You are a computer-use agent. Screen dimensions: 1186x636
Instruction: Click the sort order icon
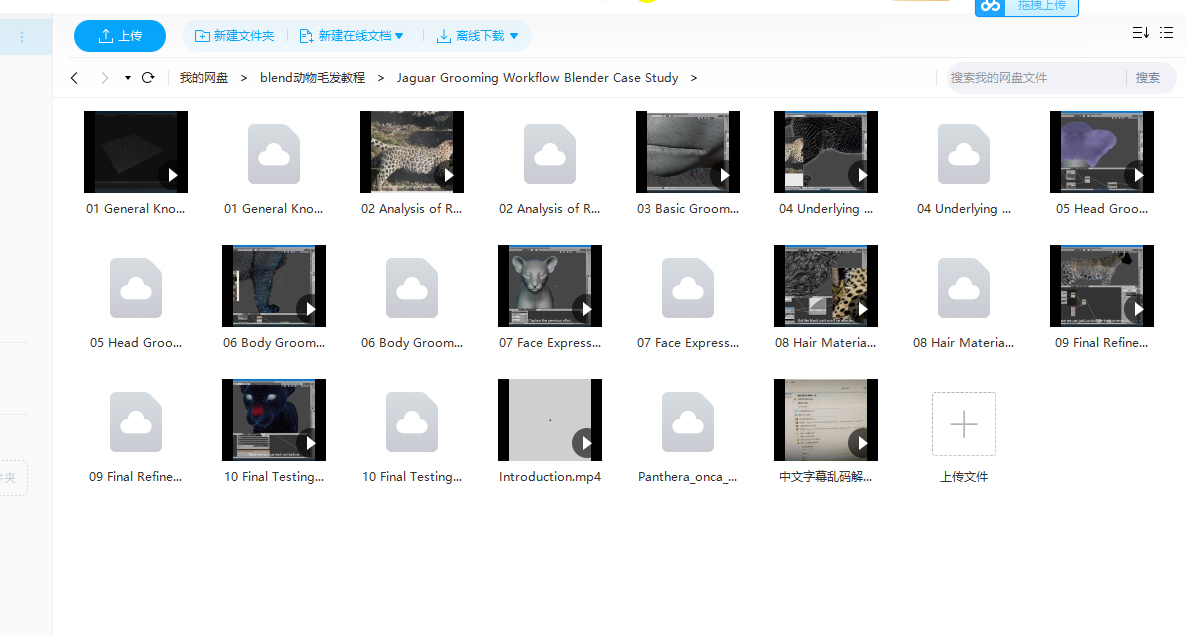pos(1140,33)
